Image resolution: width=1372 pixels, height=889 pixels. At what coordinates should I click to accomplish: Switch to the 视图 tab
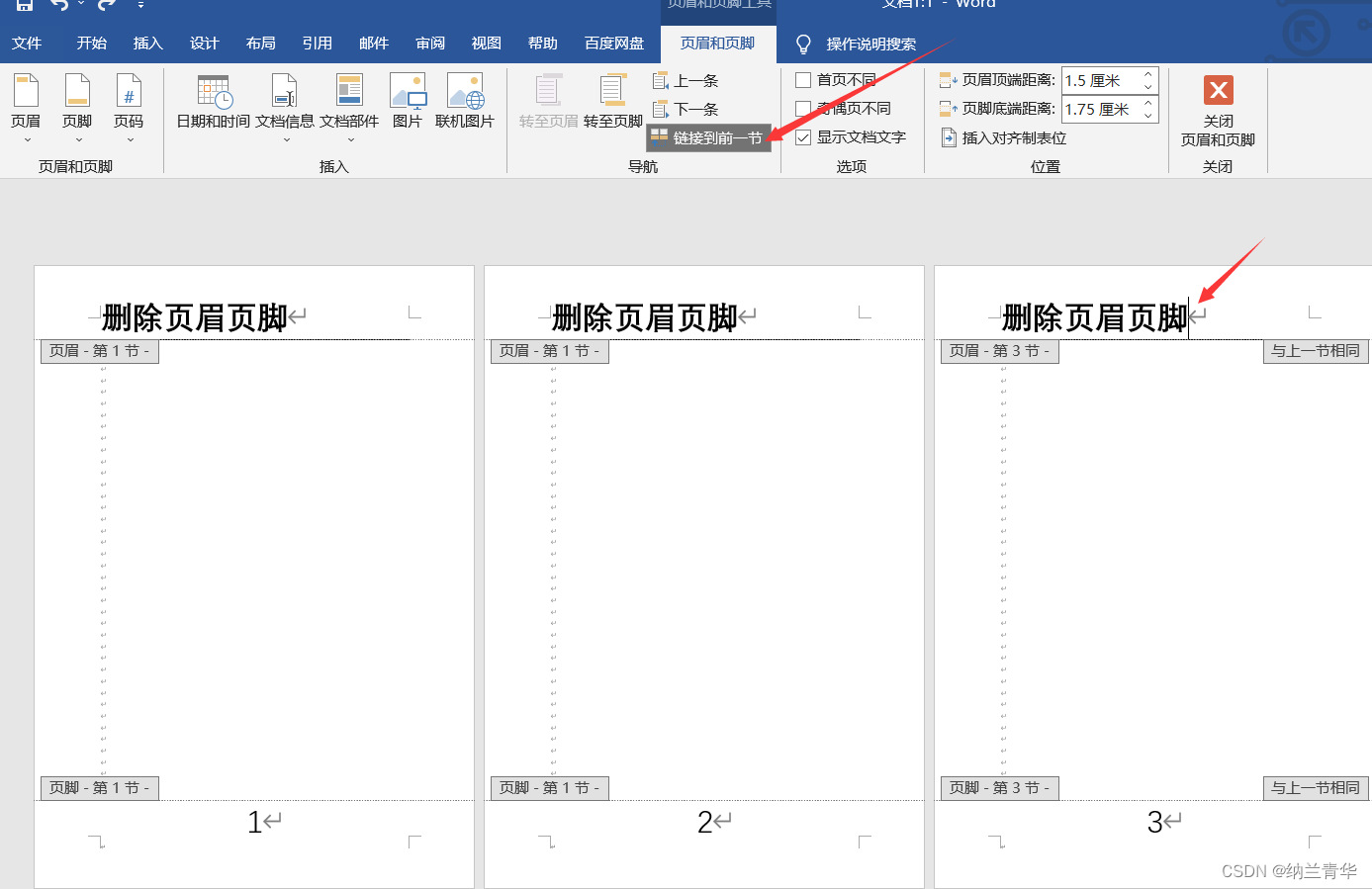(x=487, y=44)
